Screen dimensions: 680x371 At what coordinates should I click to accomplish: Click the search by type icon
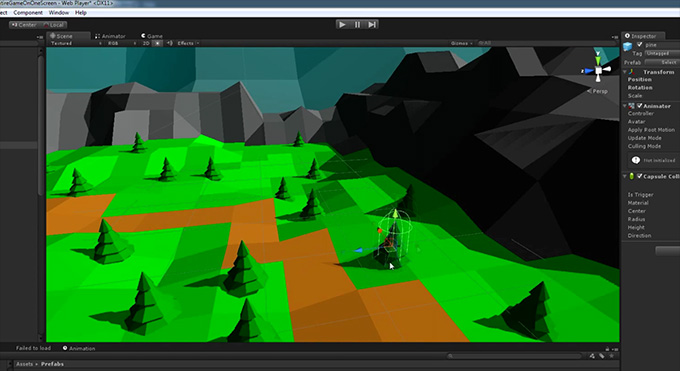[592, 356]
